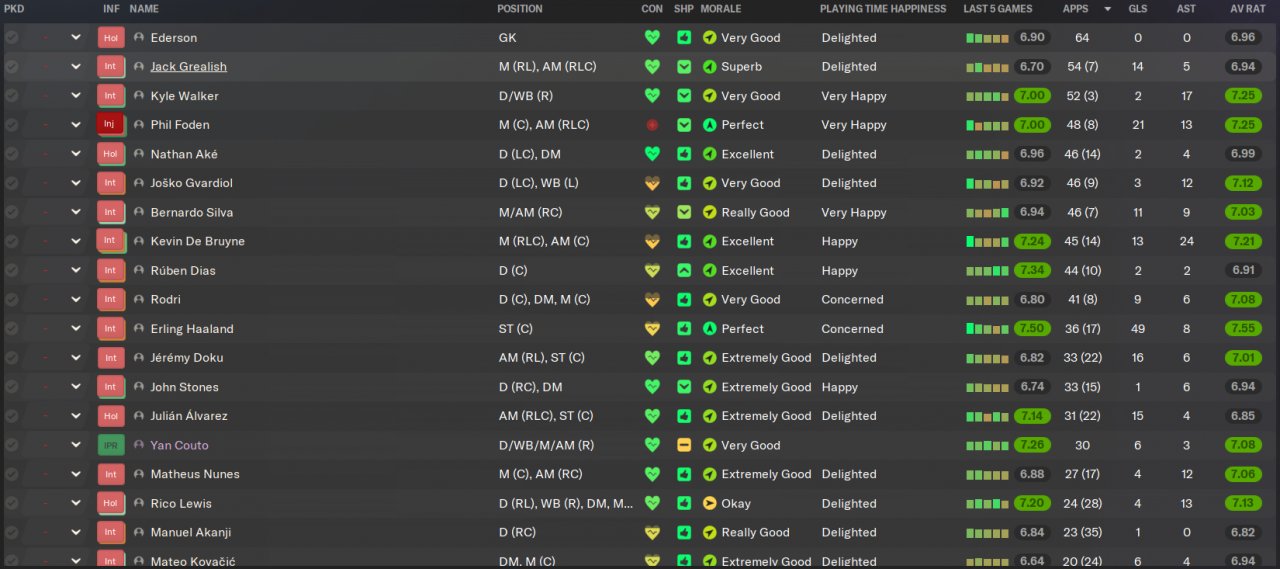The width and height of the screenshot is (1280, 569).
Task: Click Ederson's green heart condition icon
Action: pyautogui.click(x=652, y=38)
